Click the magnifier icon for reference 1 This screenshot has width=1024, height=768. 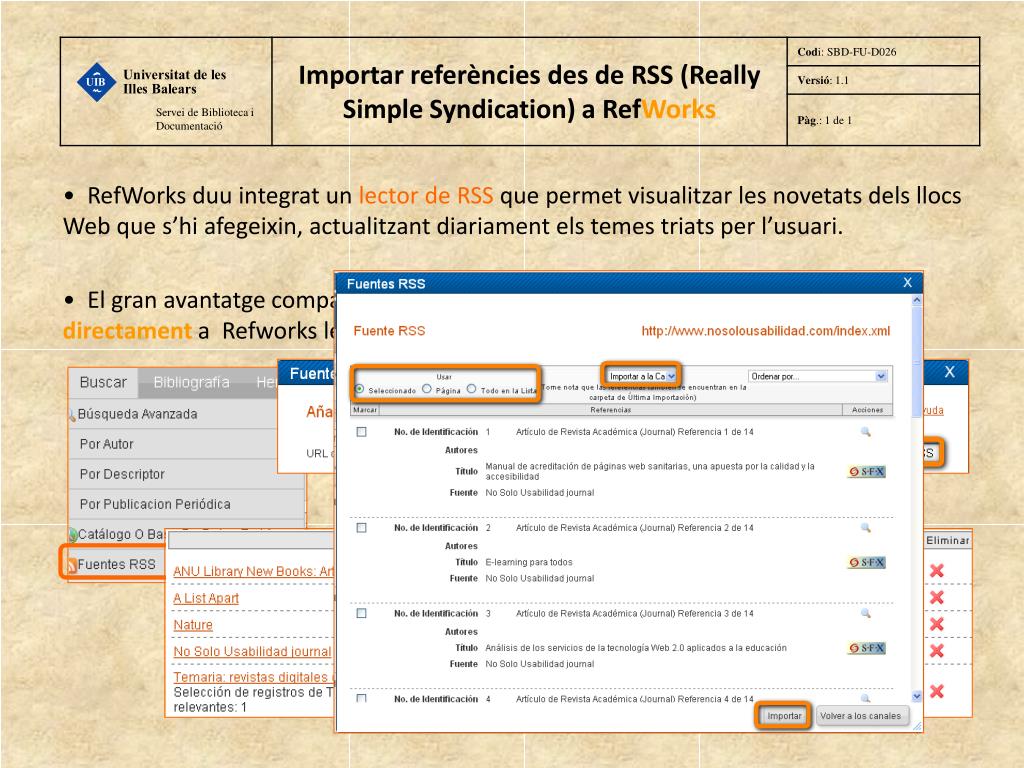pyautogui.click(x=865, y=432)
